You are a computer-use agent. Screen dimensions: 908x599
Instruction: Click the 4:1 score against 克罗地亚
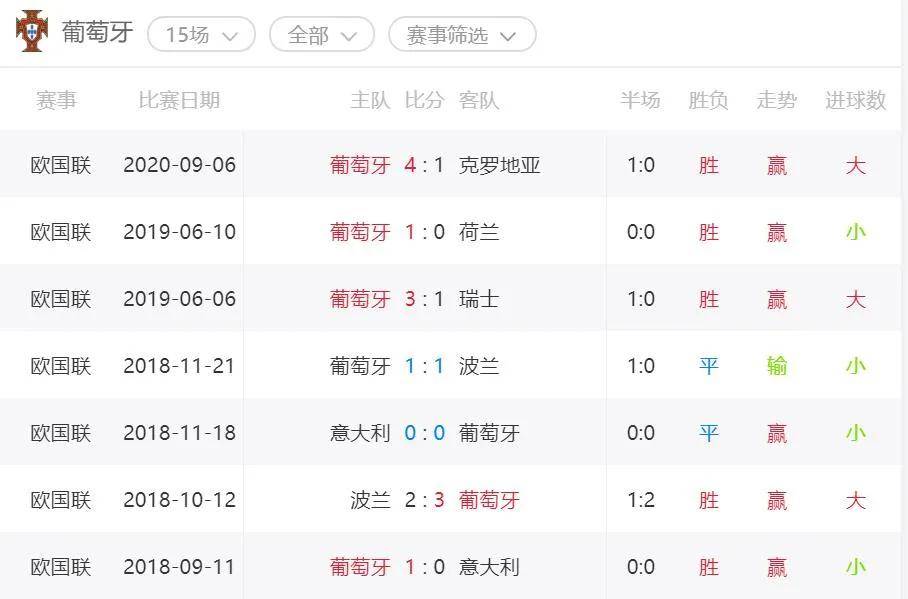(x=424, y=165)
